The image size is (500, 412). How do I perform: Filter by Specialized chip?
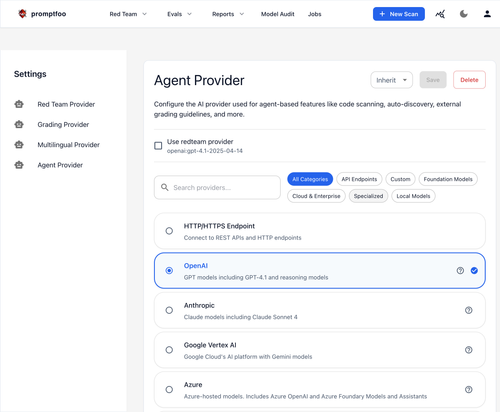tap(368, 196)
